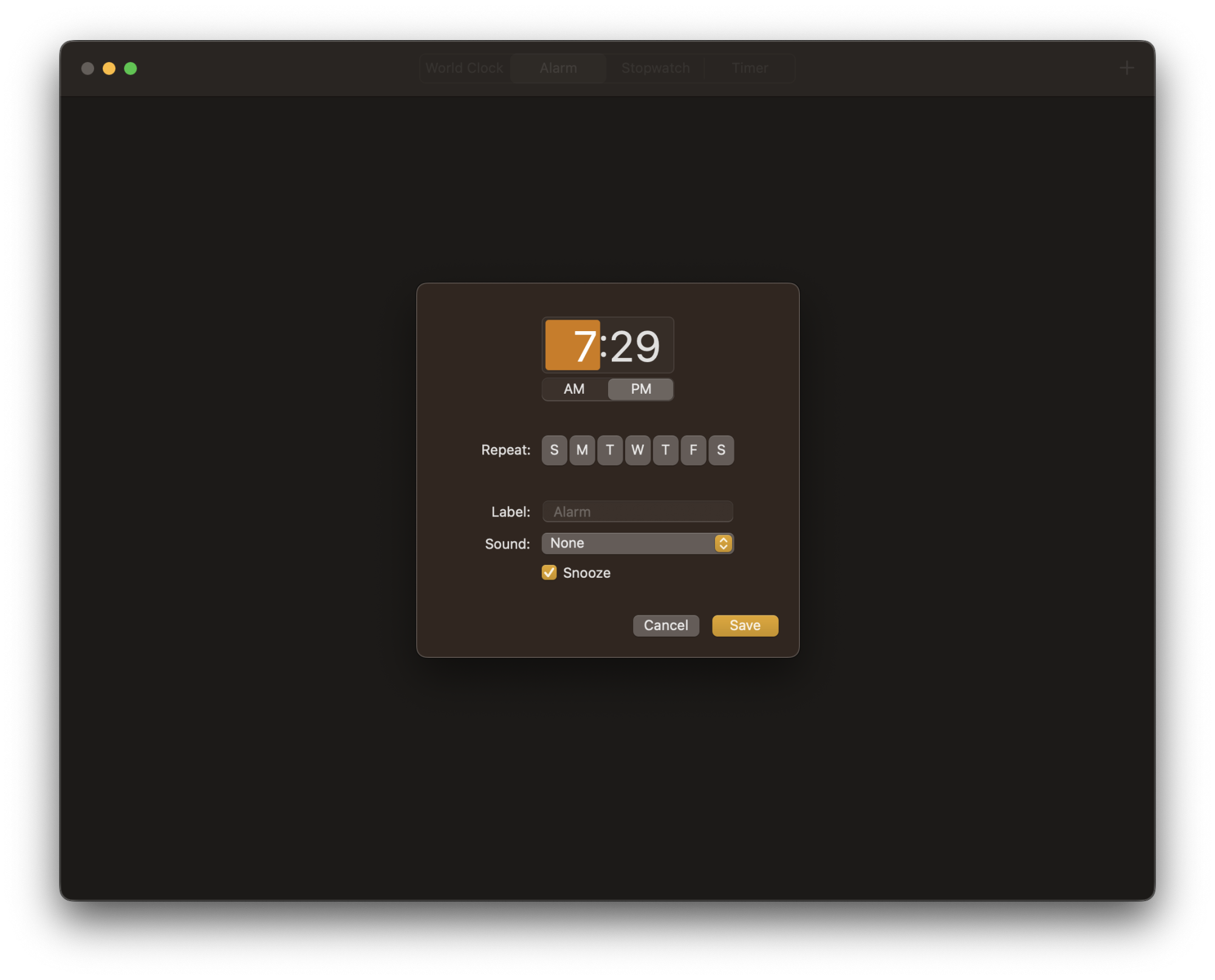
Task: Click the Label text field
Action: [637, 512]
